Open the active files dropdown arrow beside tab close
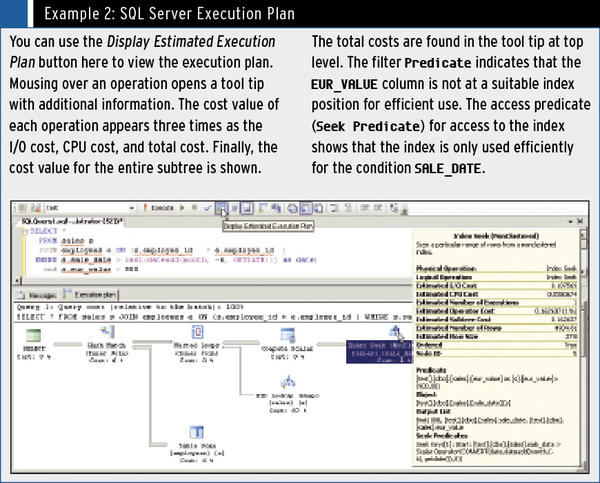 571,222
